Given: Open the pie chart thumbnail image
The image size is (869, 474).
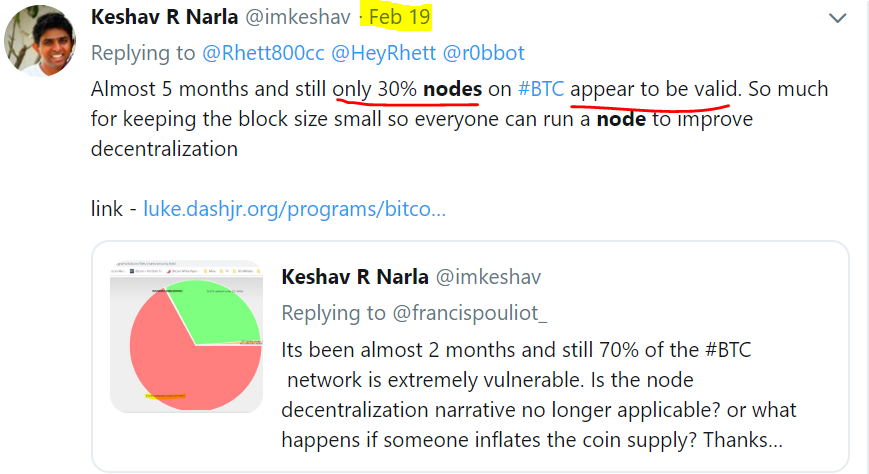Looking at the screenshot, I should click(x=186, y=337).
